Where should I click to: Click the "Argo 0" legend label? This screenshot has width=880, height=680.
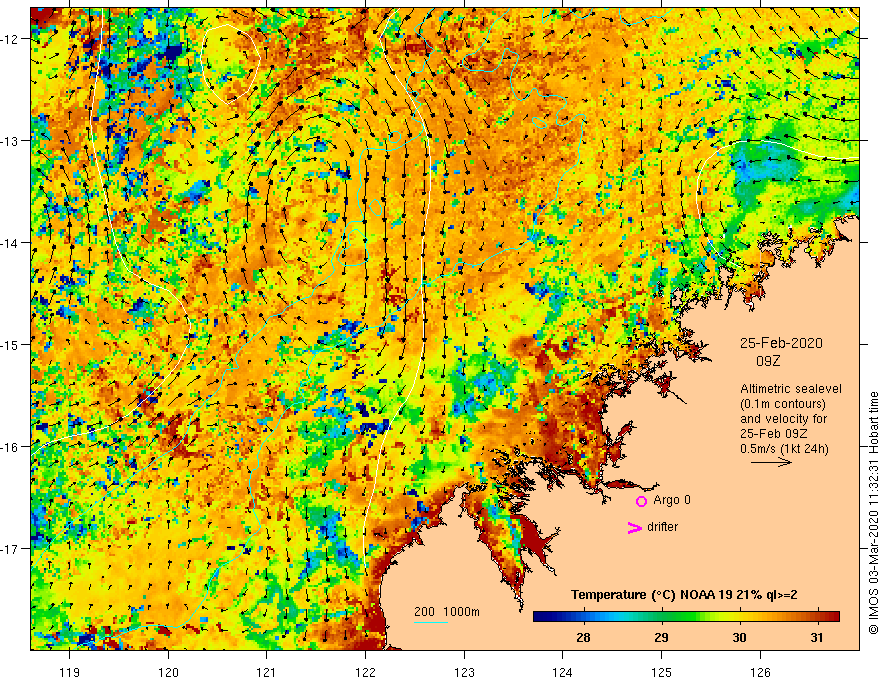[672, 500]
